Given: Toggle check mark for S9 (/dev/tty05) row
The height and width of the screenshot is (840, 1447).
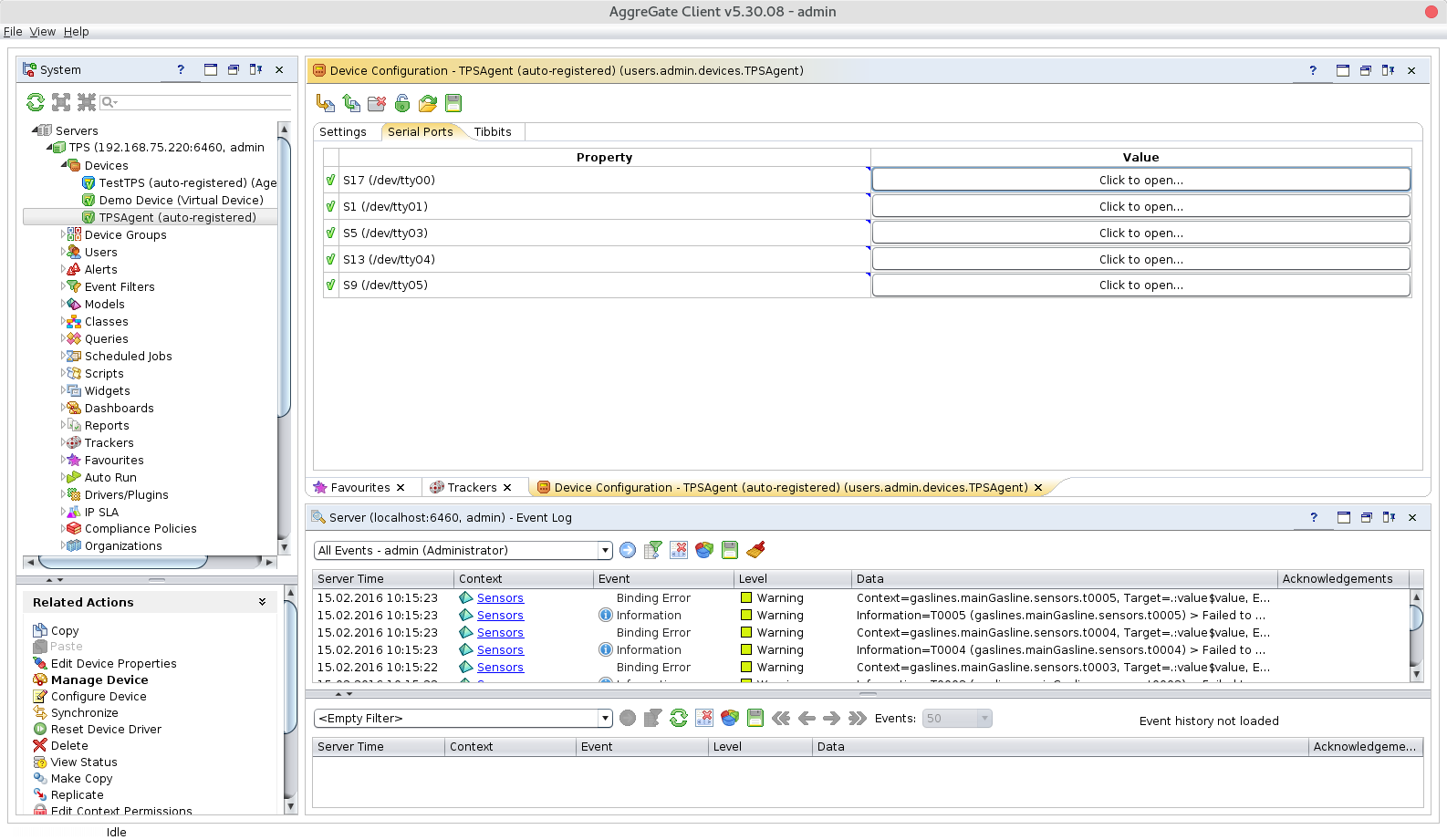Looking at the screenshot, I should (330, 285).
